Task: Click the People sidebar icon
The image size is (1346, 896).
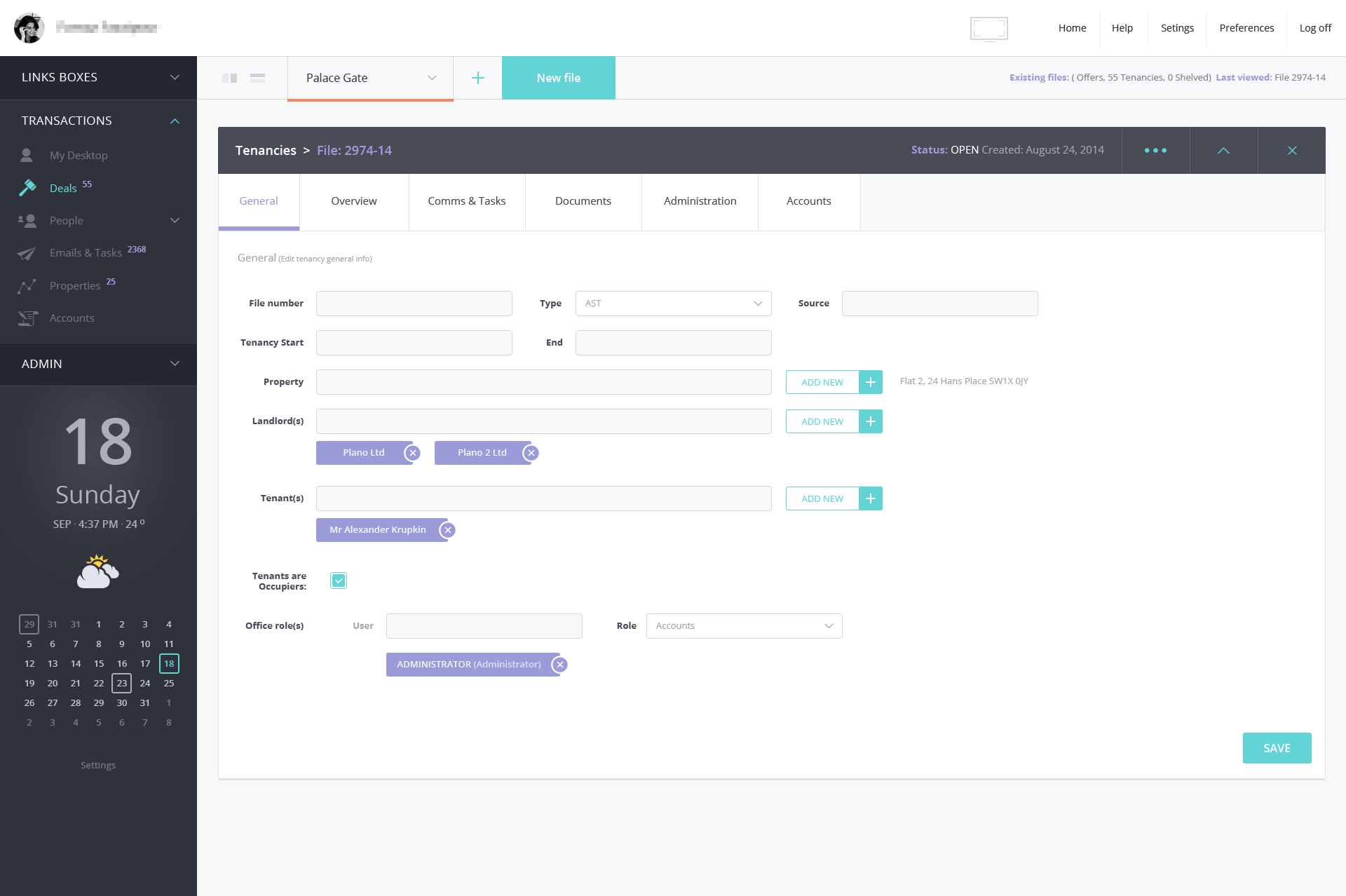Action: click(28, 220)
